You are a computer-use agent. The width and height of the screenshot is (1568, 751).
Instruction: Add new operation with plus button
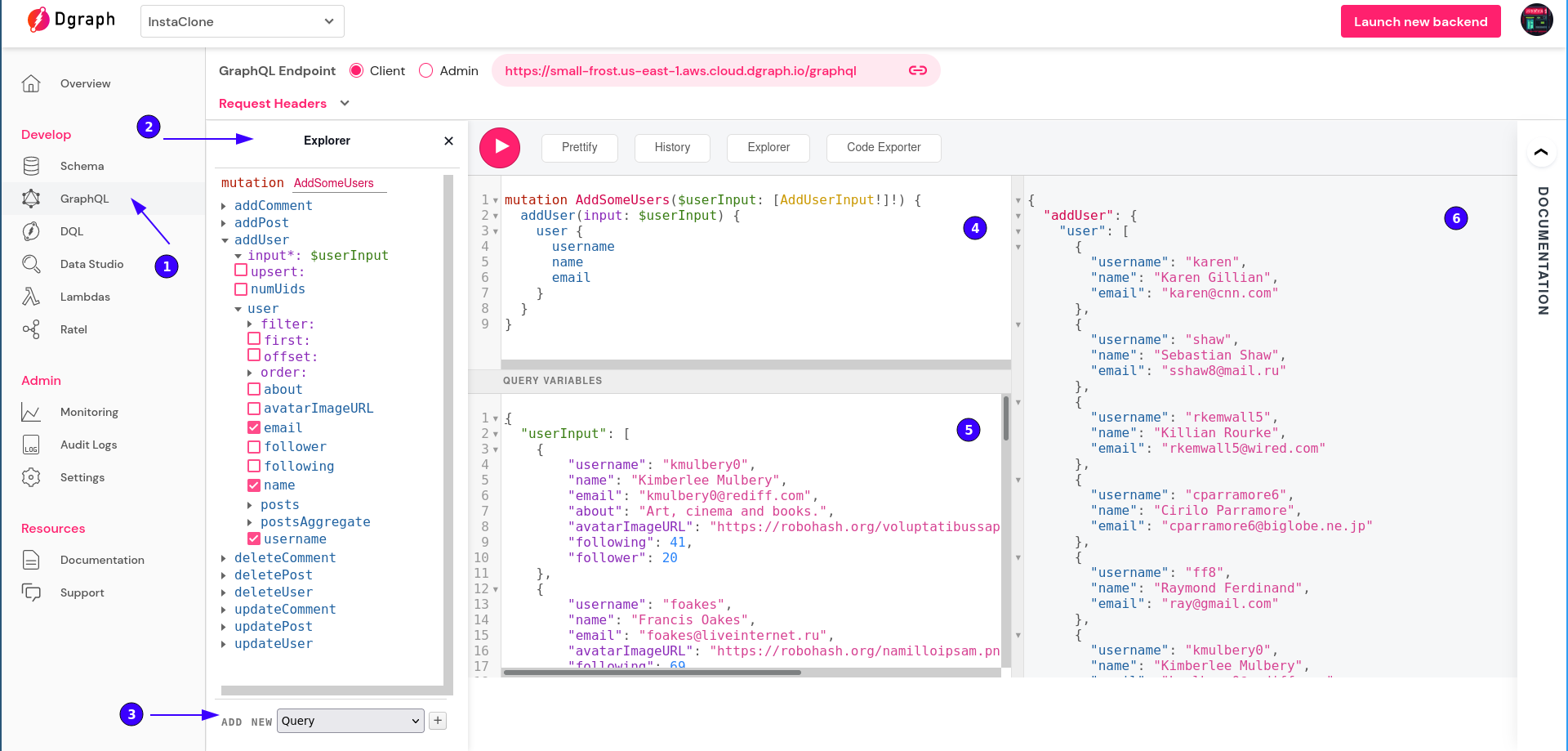pyautogui.click(x=438, y=721)
